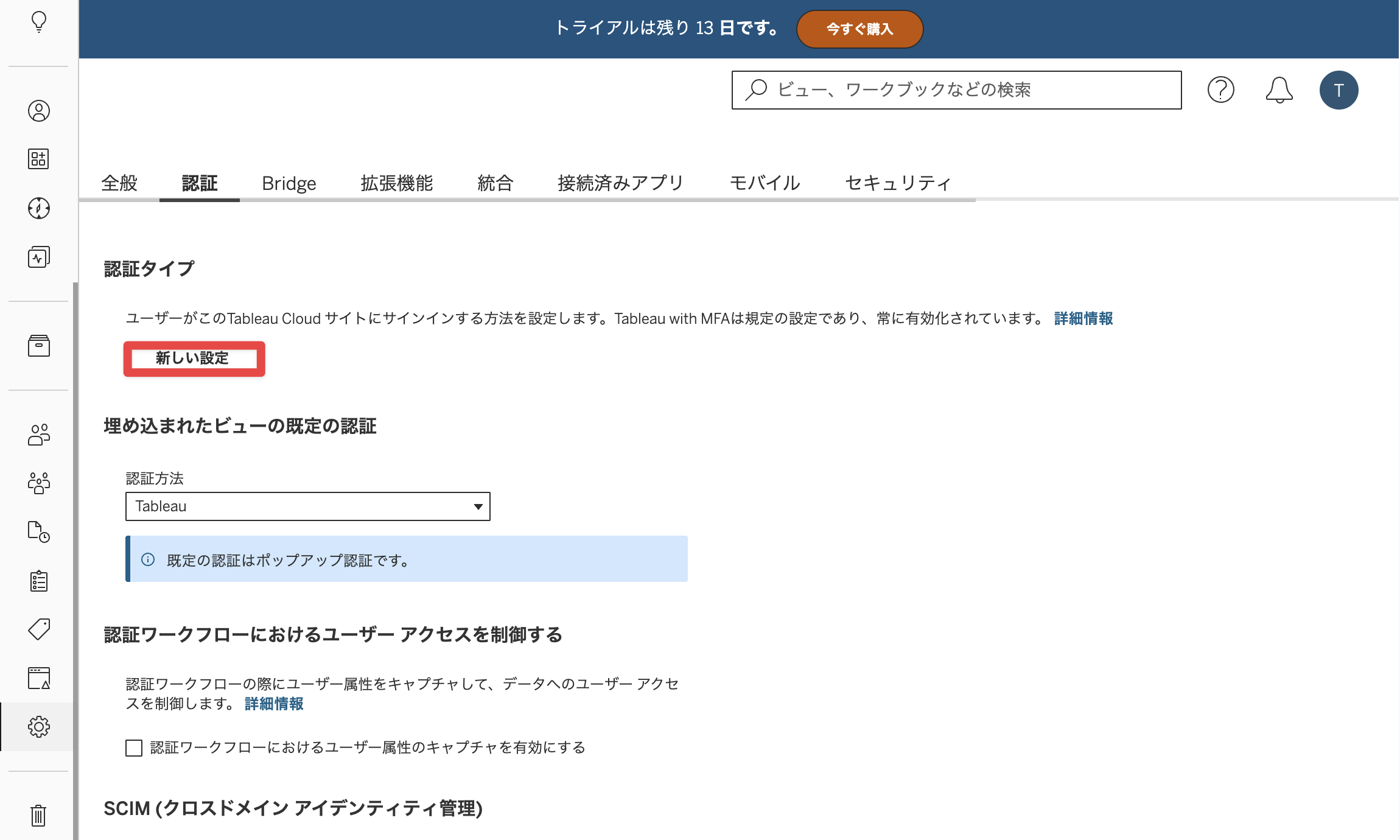Open the Pulse metrics sidebar icon
This screenshot has height=840, width=1400.
(39, 257)
